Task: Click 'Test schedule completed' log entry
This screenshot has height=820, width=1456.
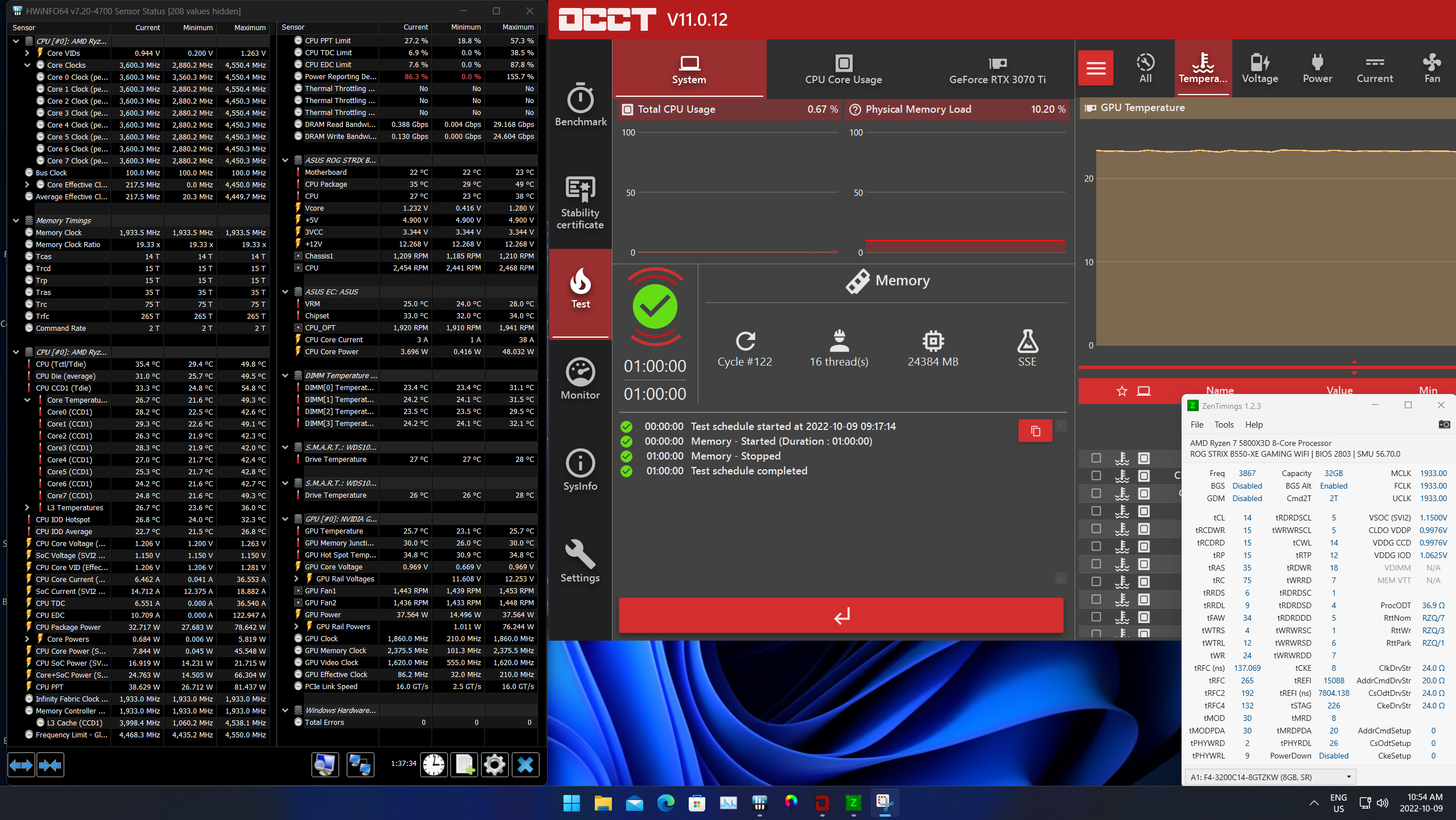Action: [x=749, y=471]
